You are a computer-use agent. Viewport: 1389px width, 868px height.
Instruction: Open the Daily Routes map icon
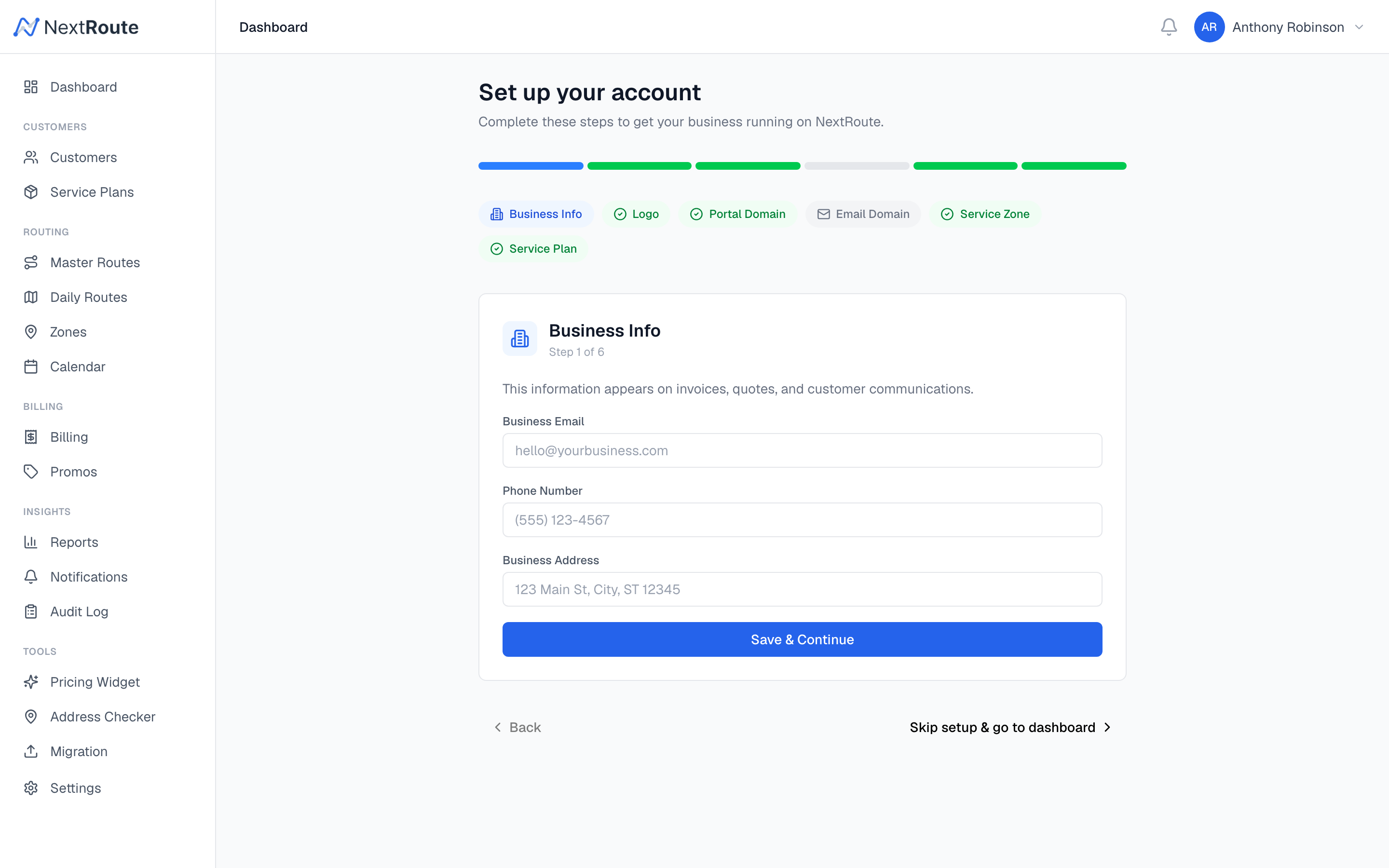pyautogui.click(x=31, y=297)
